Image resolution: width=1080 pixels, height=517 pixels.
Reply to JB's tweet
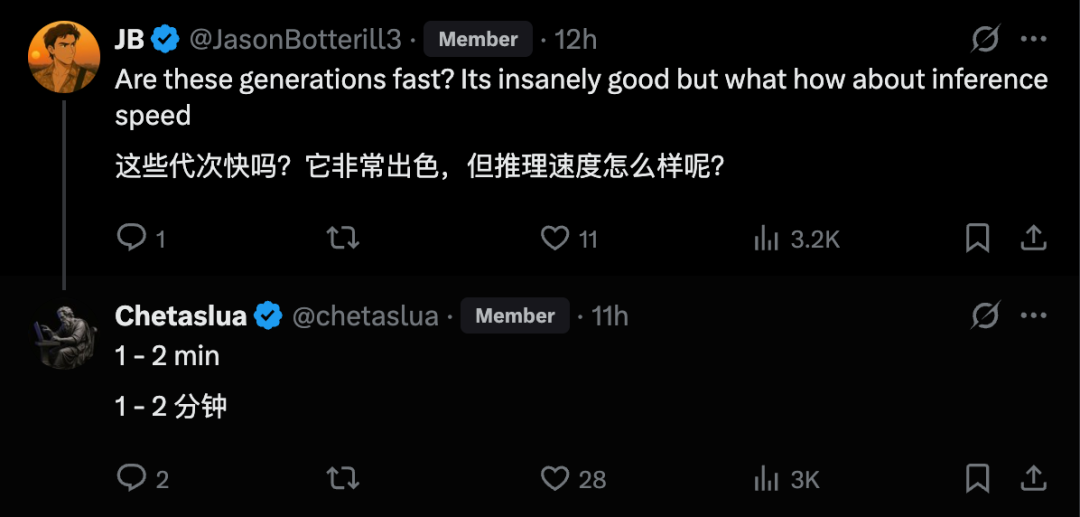pos(132,238)
